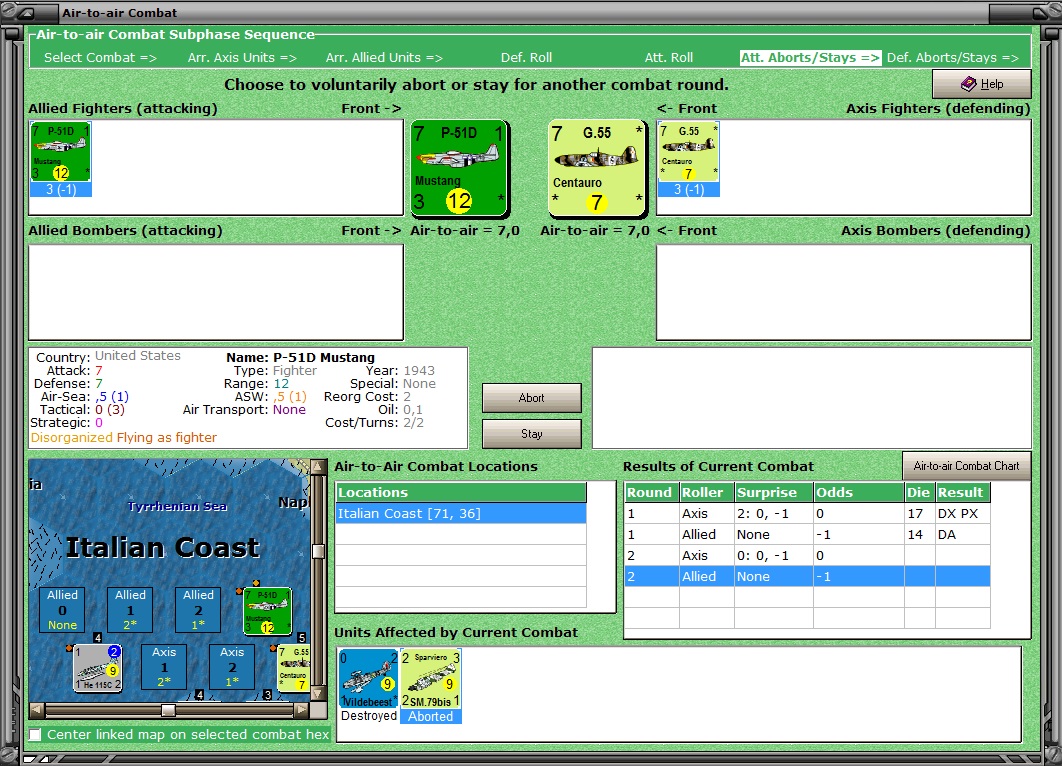Click the Arr. Axis Units subphase step

[242, 58]
